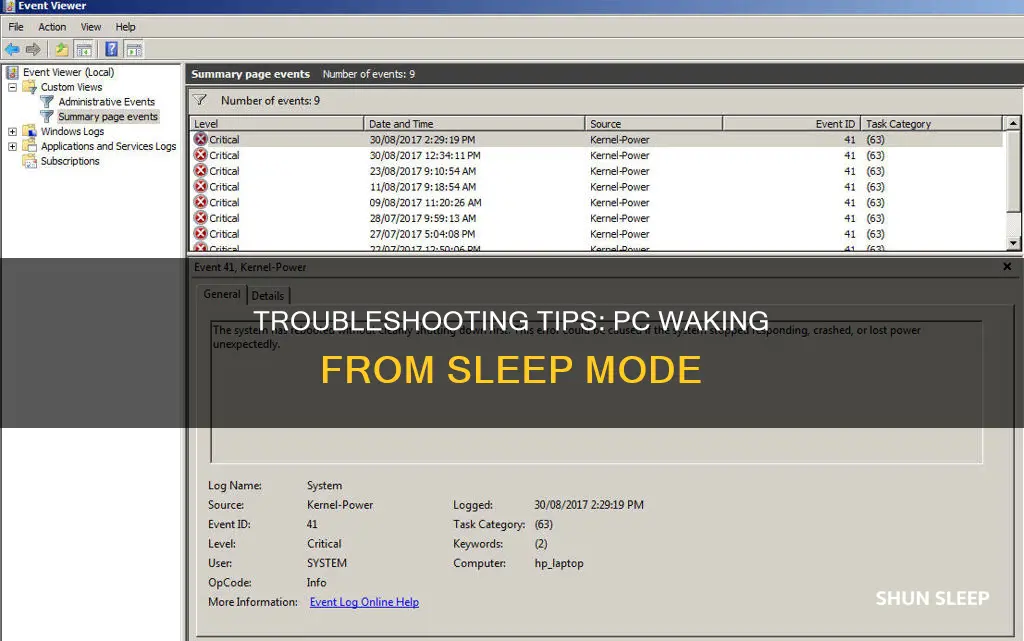
Task: Click the event description text box
Action: click(596, 392)
